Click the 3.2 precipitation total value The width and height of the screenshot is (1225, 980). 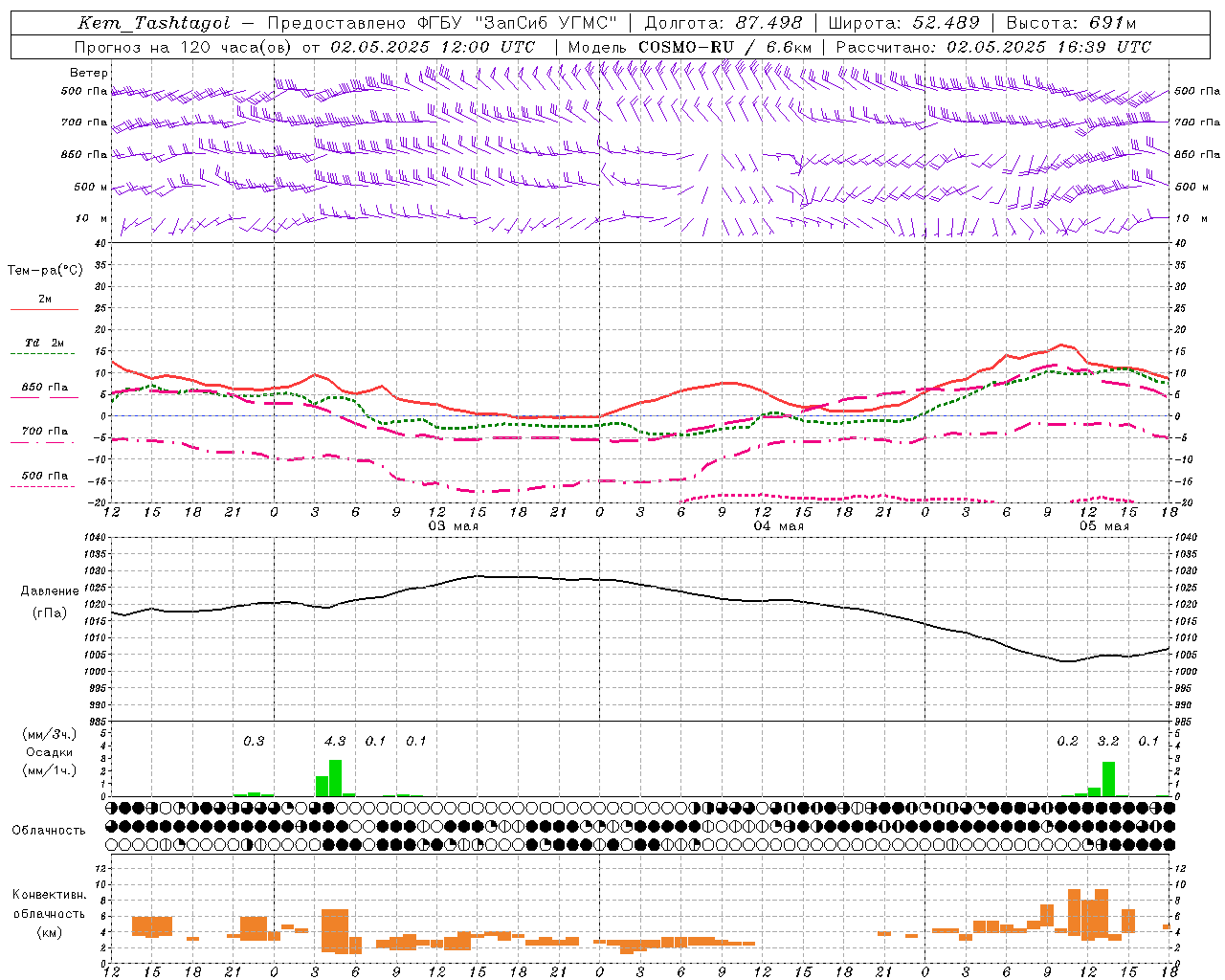click(x=1108, y=741)
